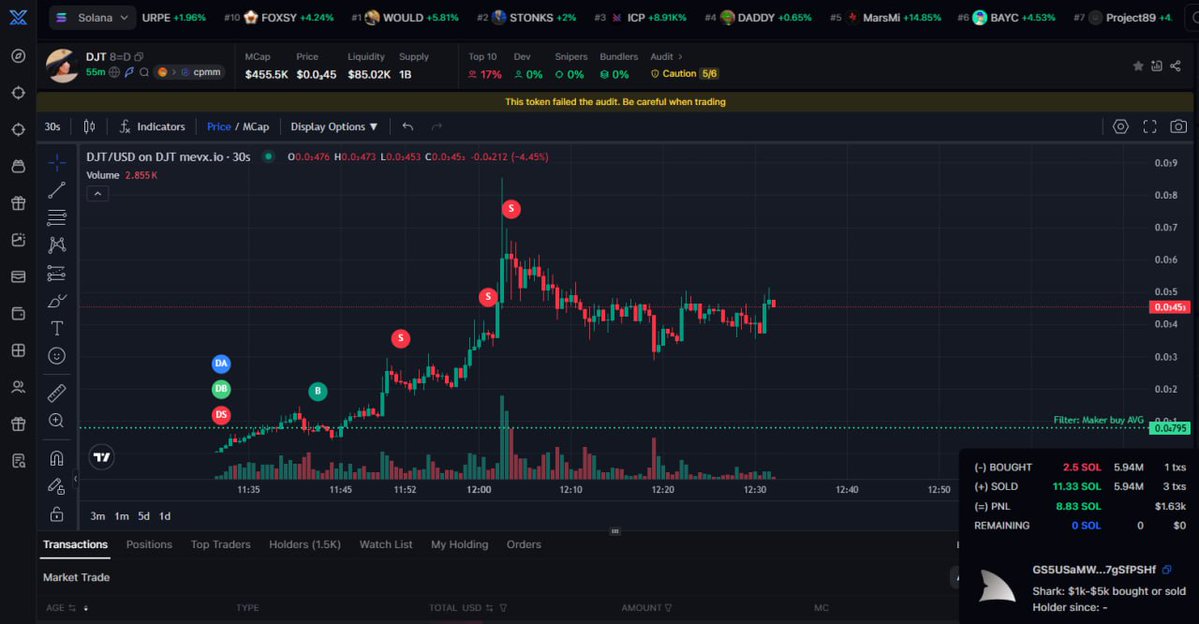Screen dimensions: 1199x624
Task: Enter fullscreen chart mode
Action: 1149,127
